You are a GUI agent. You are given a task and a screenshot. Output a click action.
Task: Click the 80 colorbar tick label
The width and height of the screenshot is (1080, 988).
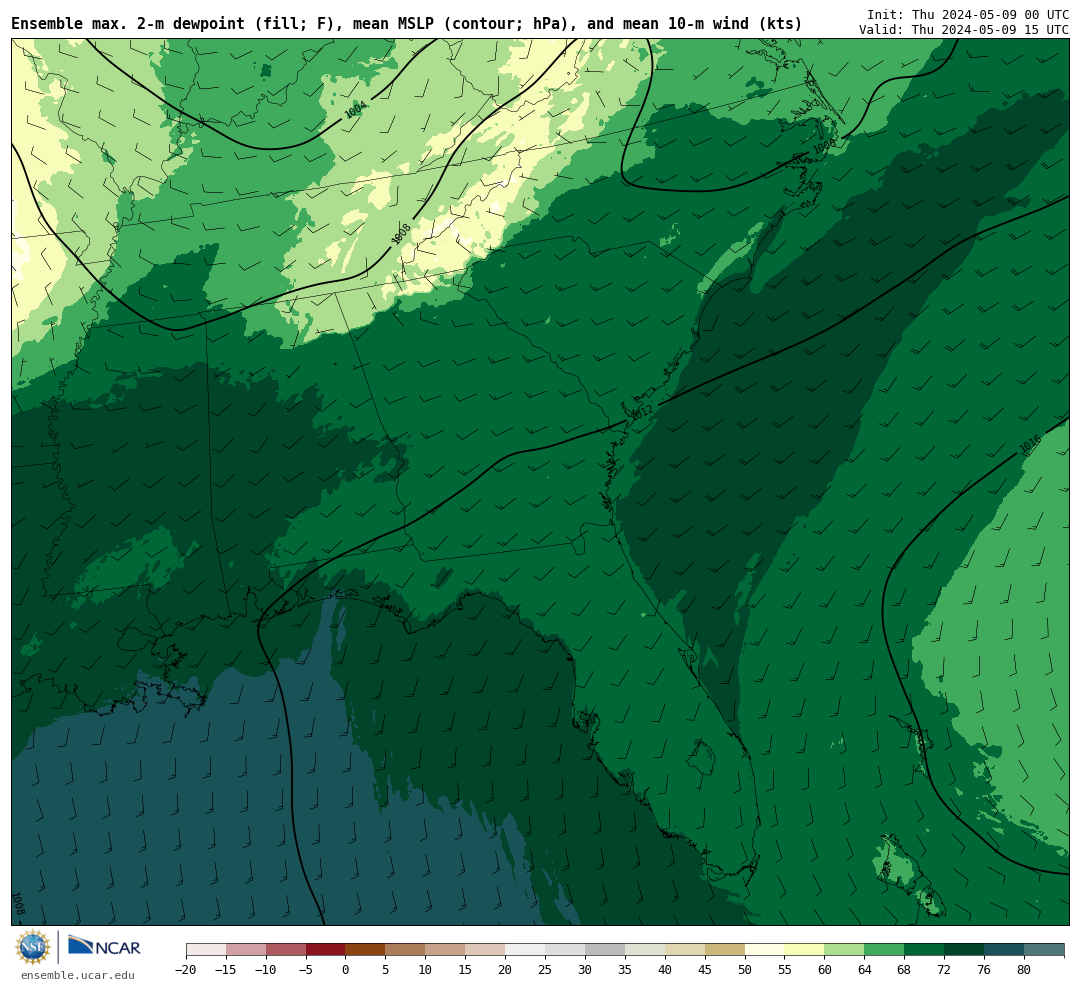click(x=1025, y=969)
